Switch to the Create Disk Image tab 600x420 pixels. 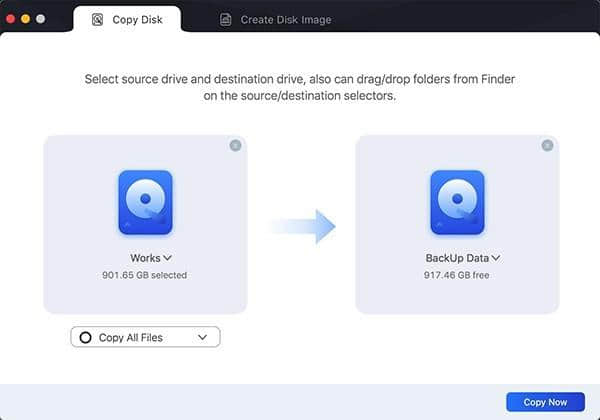click(285, 19)
